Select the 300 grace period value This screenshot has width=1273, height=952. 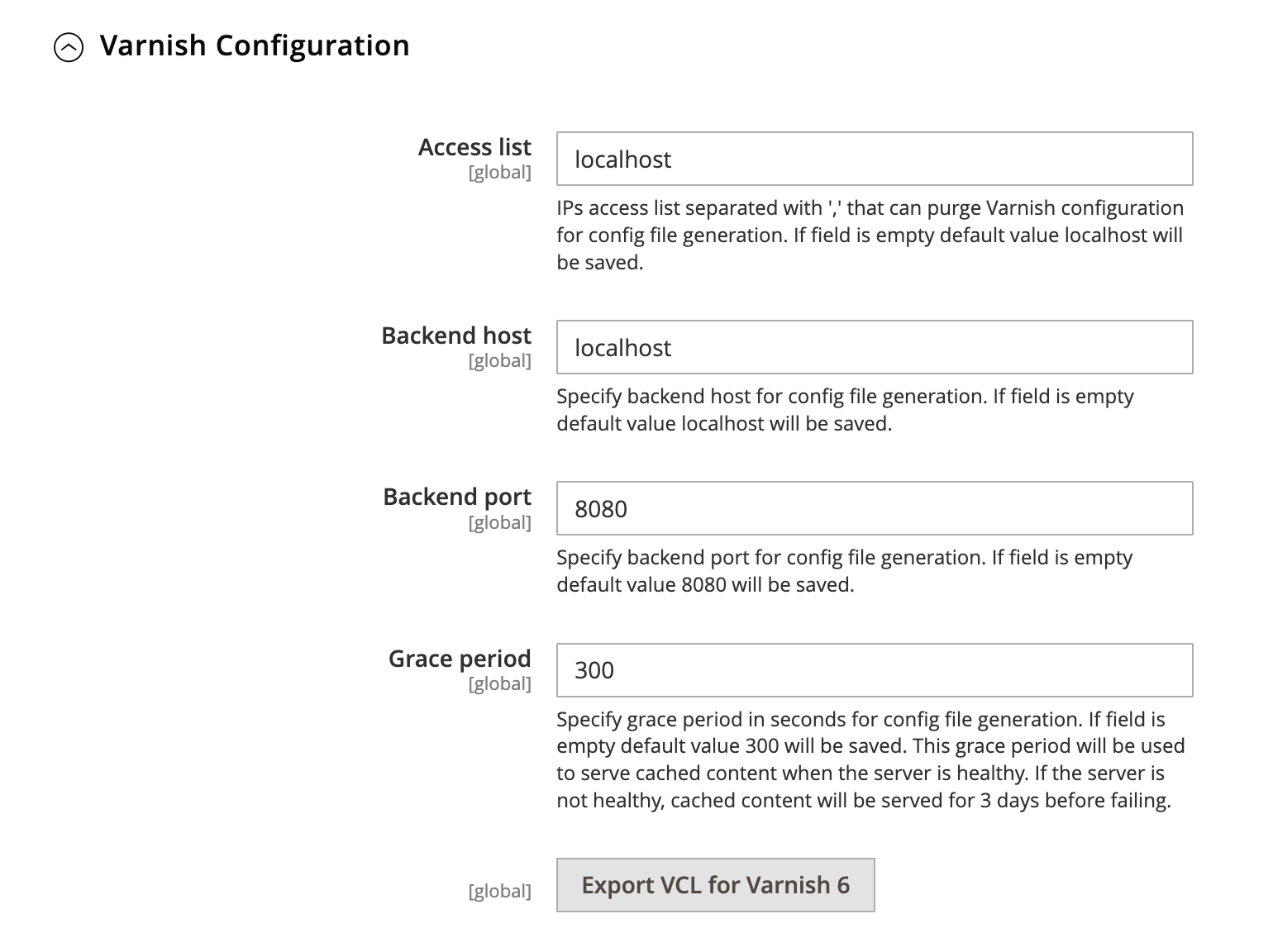tap(594, 671)
